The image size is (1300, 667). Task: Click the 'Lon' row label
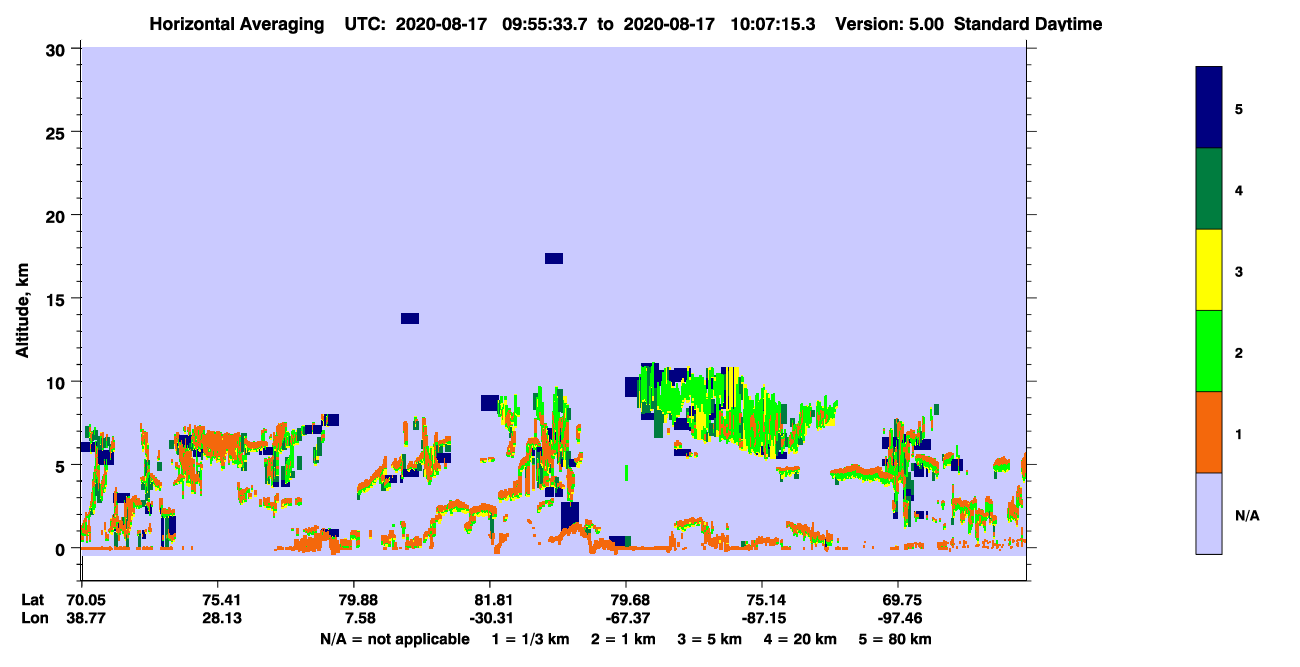point(35,618)
